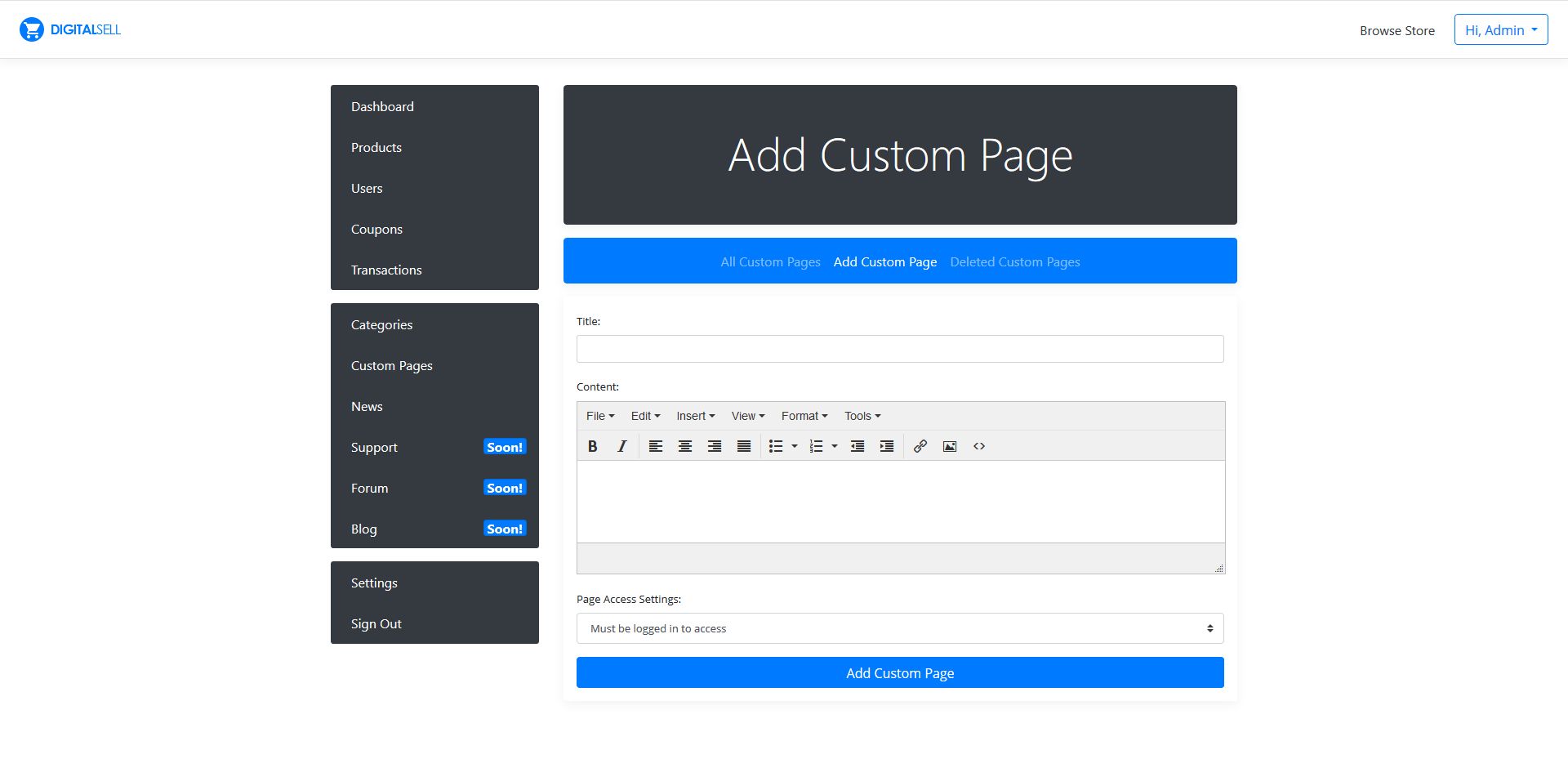Click into the Title input field
Image resolution: width=1568 pixels, height=768 pixels.
click(899, 349)
